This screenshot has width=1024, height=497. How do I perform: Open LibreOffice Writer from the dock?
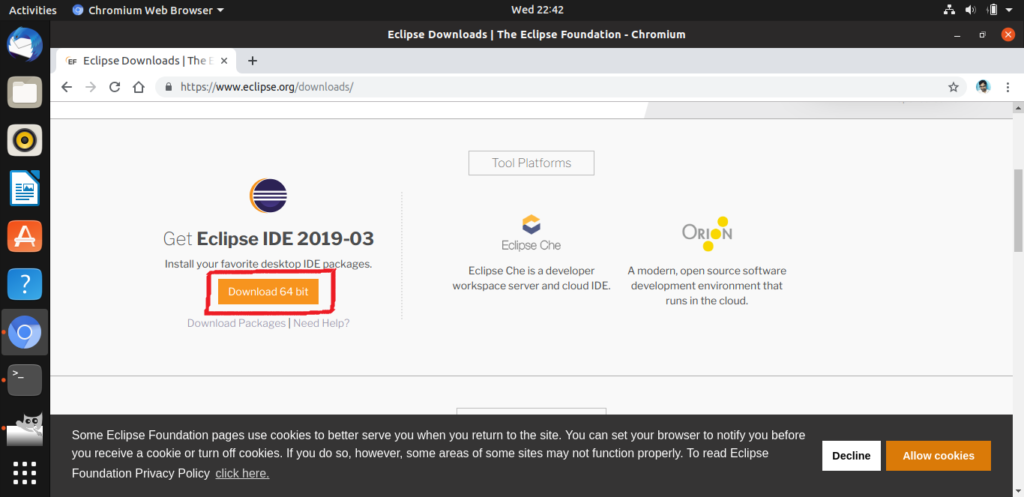click(x=25, y=188)
